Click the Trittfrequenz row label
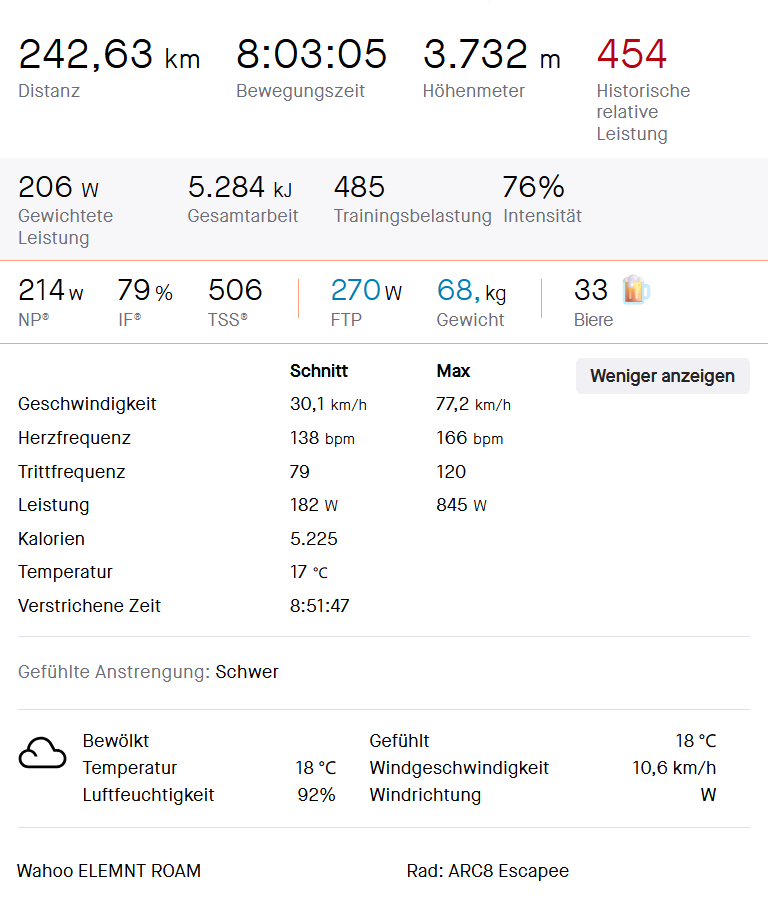Viewport: 768px width, 904px height. tap(71, 472)
